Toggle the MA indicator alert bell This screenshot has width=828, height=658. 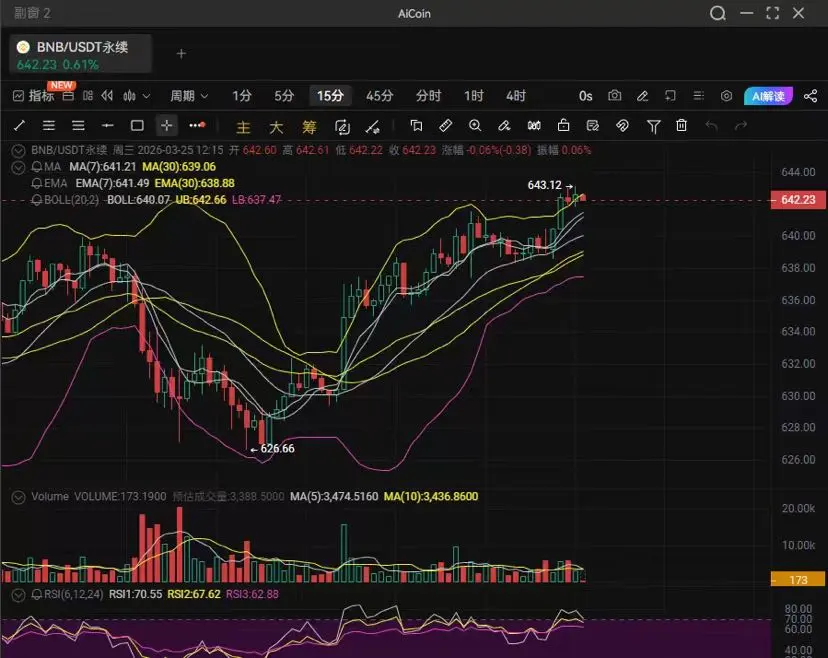pyautogui.click(x=35, y=166)
